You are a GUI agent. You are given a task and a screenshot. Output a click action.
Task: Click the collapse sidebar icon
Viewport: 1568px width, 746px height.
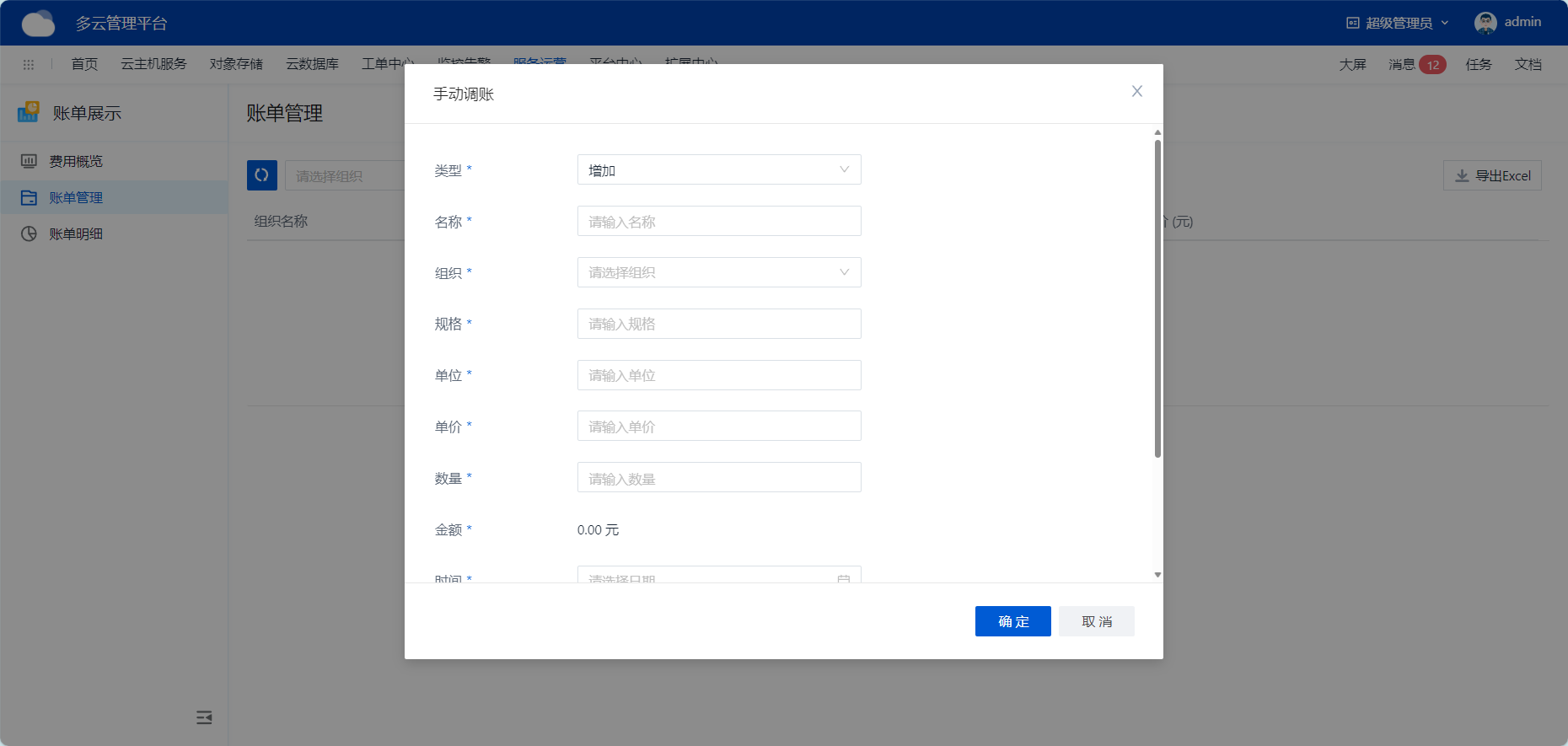click(x=204, y=717)
